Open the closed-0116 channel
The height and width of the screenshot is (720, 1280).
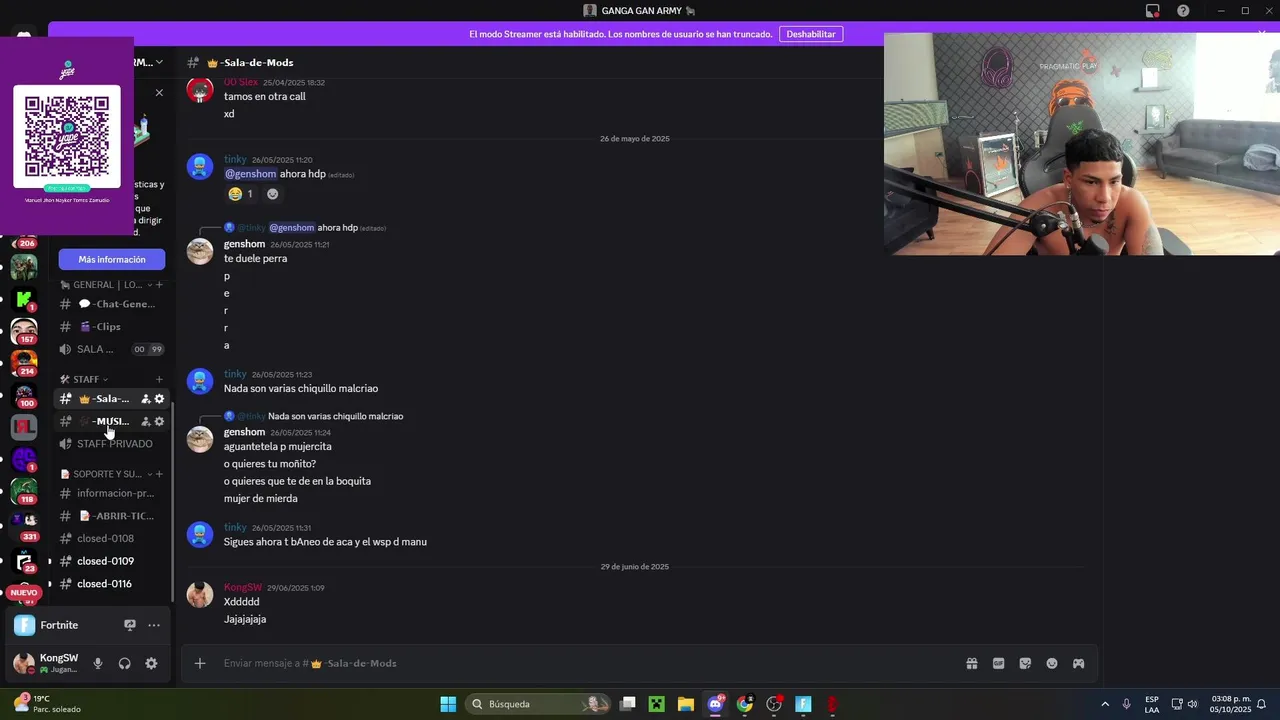tap(112, 584)
